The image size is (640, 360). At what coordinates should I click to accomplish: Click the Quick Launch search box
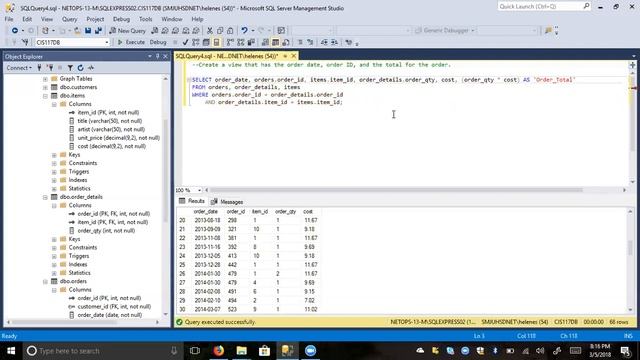coord(544,7)
